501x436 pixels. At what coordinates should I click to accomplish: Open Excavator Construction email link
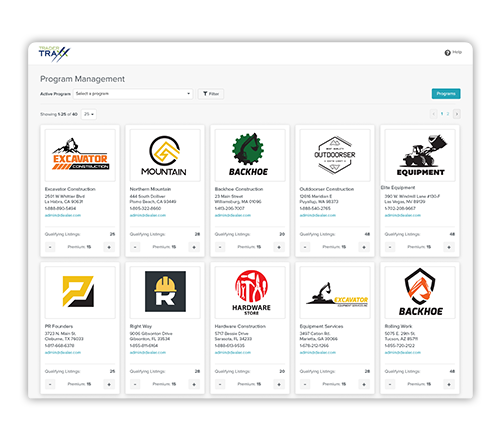click(63, 215)
